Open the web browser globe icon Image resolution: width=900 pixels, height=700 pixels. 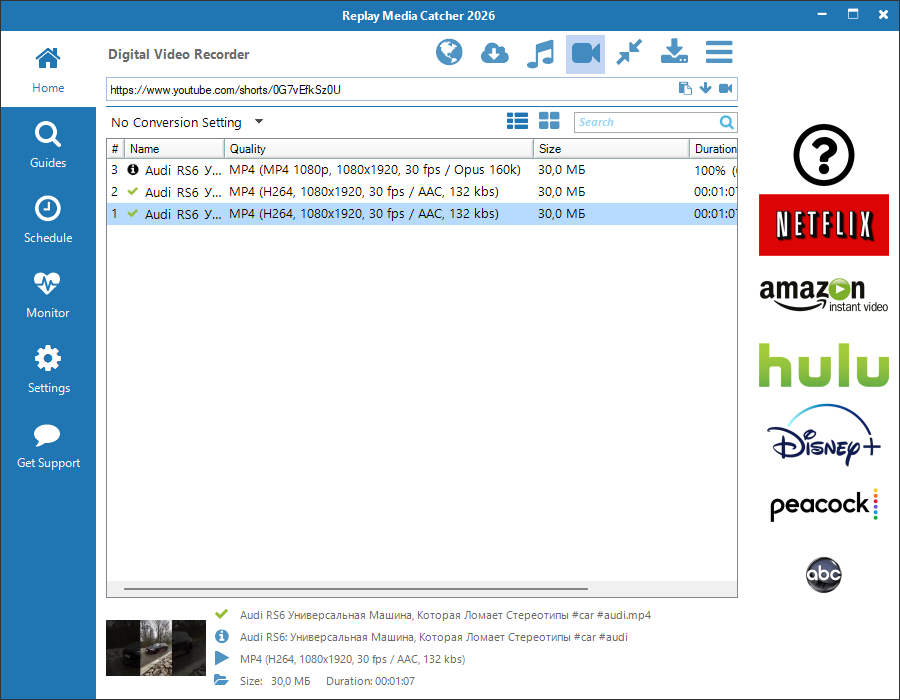[450, 53]
